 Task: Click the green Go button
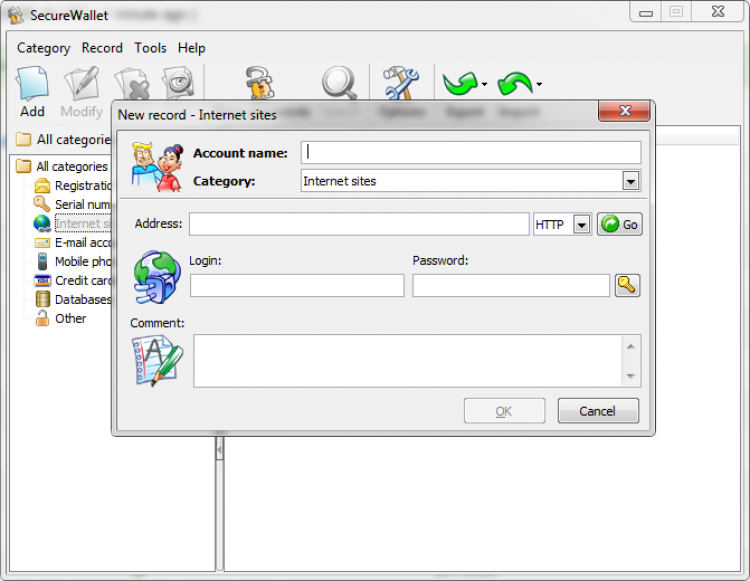click(619, 224)
